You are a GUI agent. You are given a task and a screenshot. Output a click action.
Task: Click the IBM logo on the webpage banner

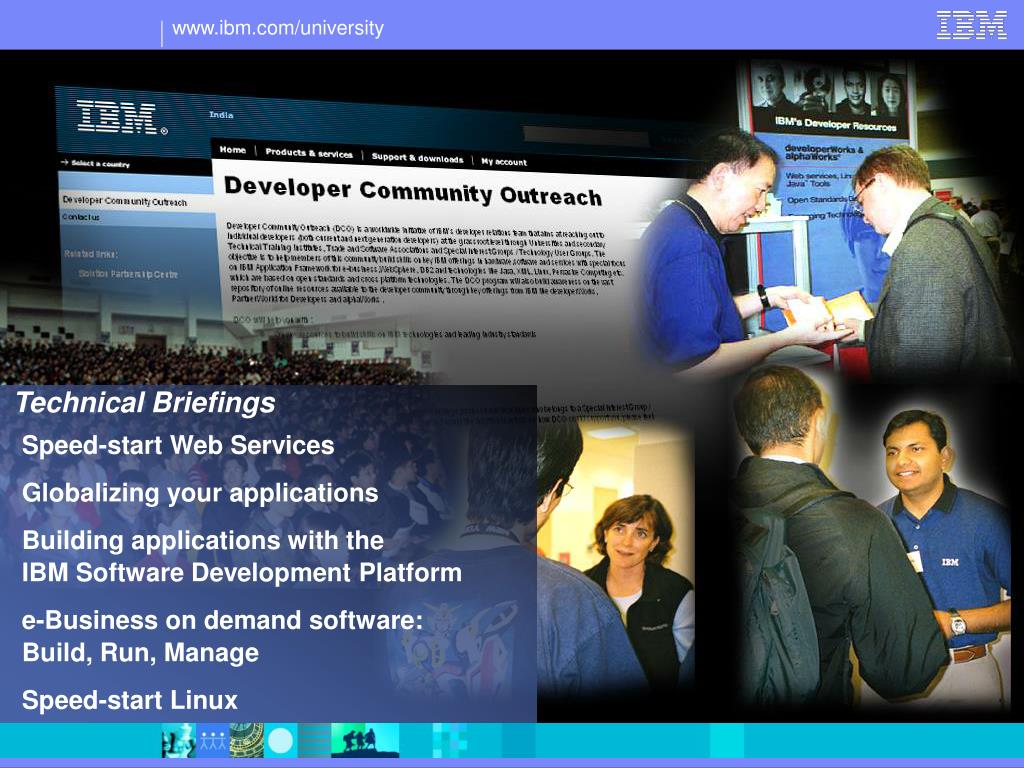coord(122,118)
